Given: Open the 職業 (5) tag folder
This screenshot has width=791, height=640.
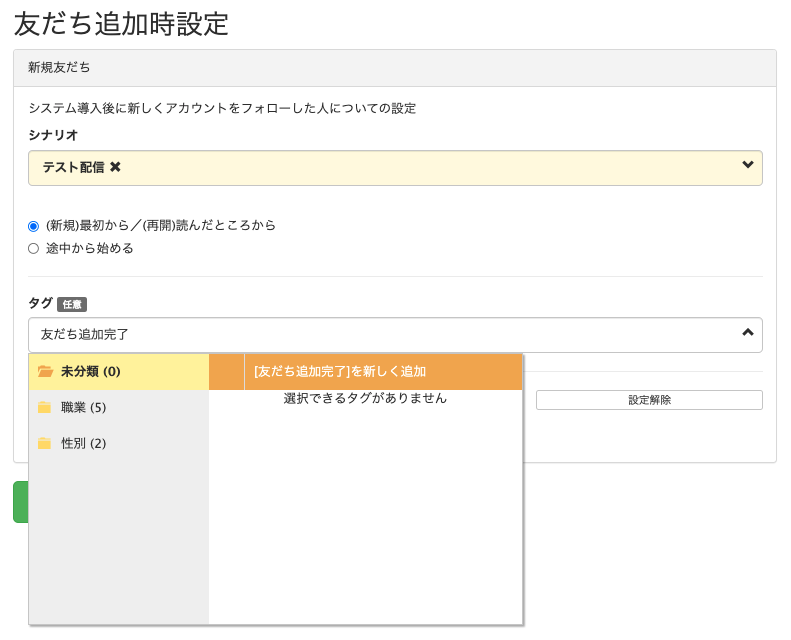Looking at the screenshot, I should coord(119,408).
